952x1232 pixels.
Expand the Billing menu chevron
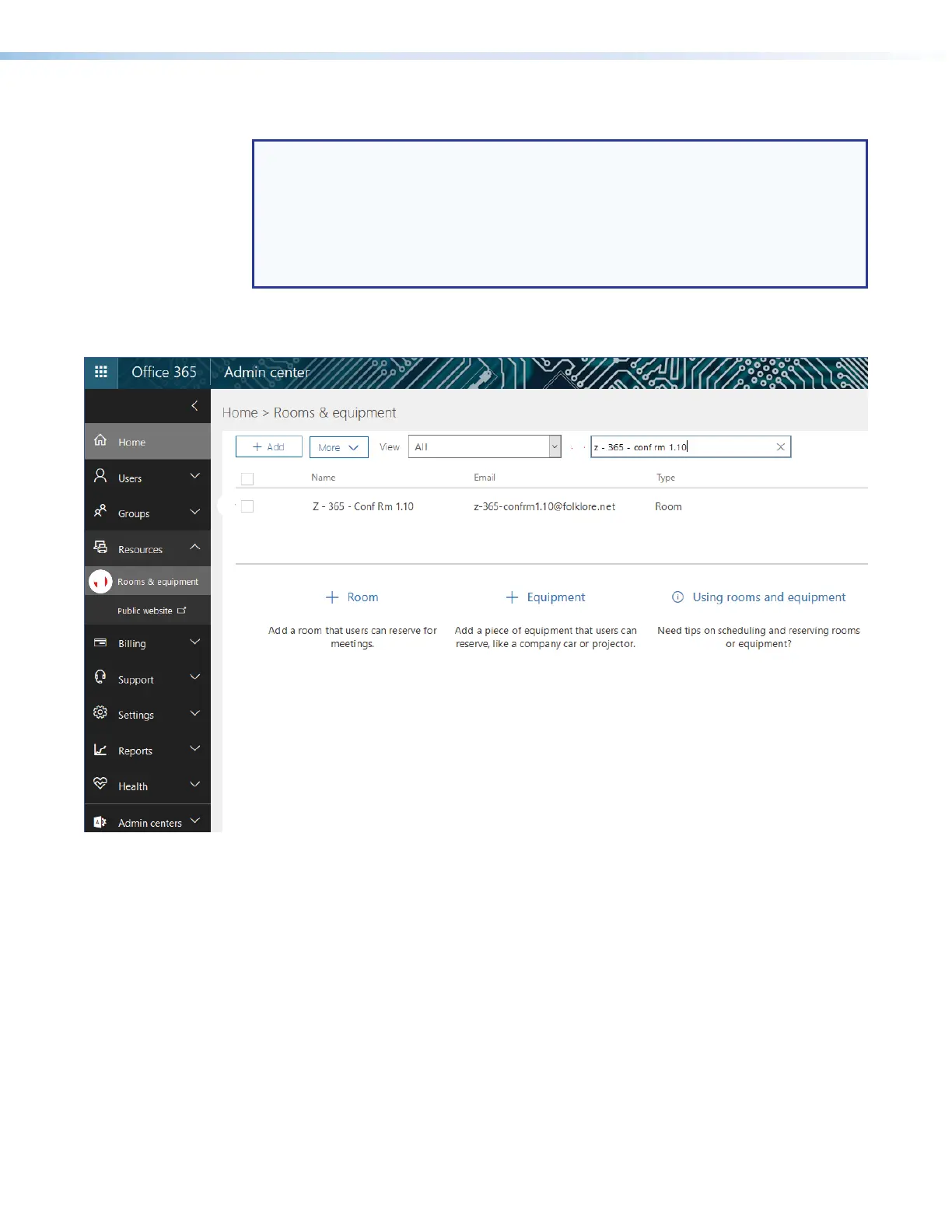pyautogui.click(x=195, y=642)
